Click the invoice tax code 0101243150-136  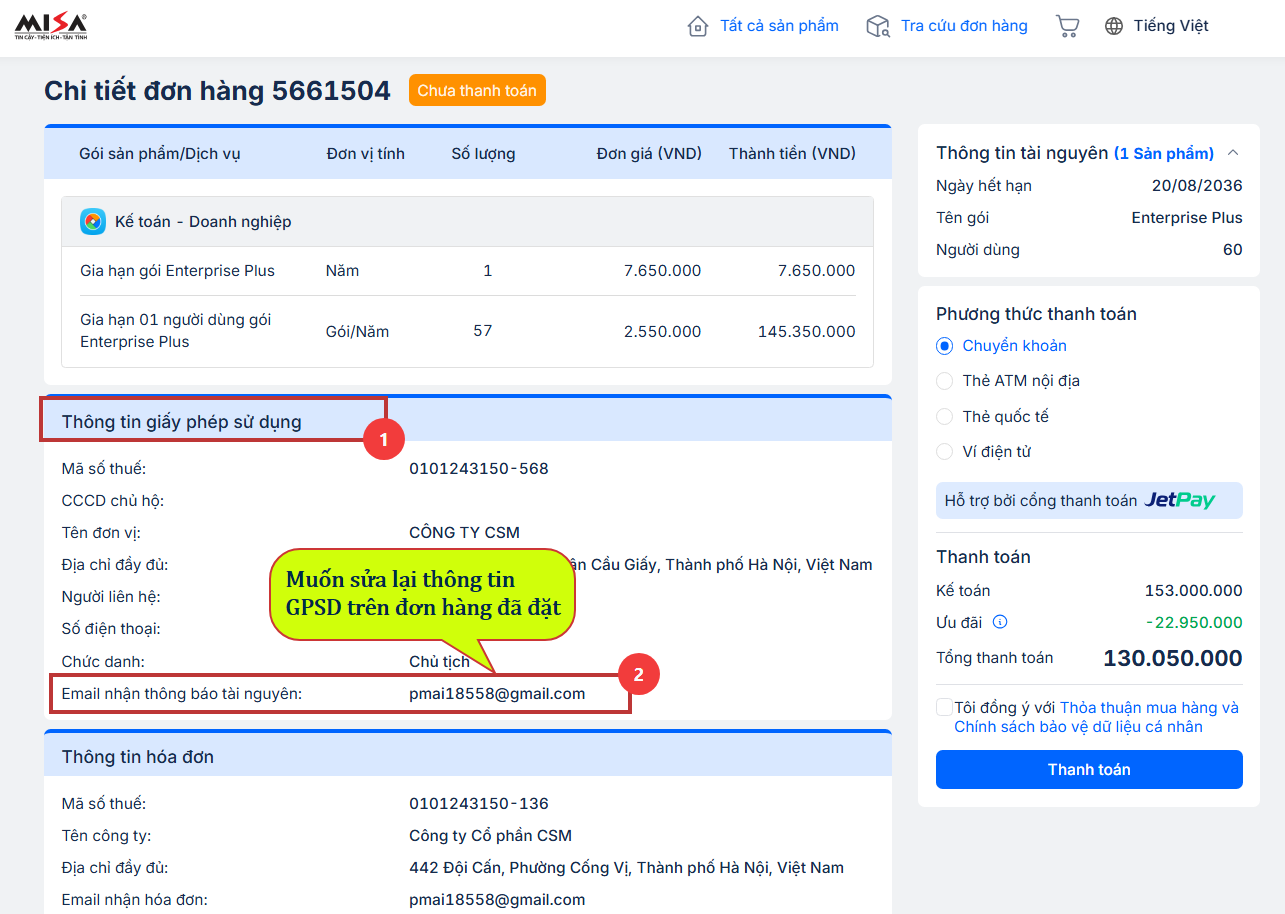479,804
